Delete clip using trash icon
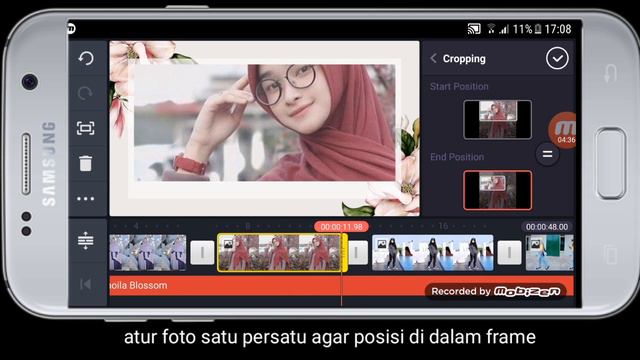This screenshot has width=640, height=360. pos(86,163)
